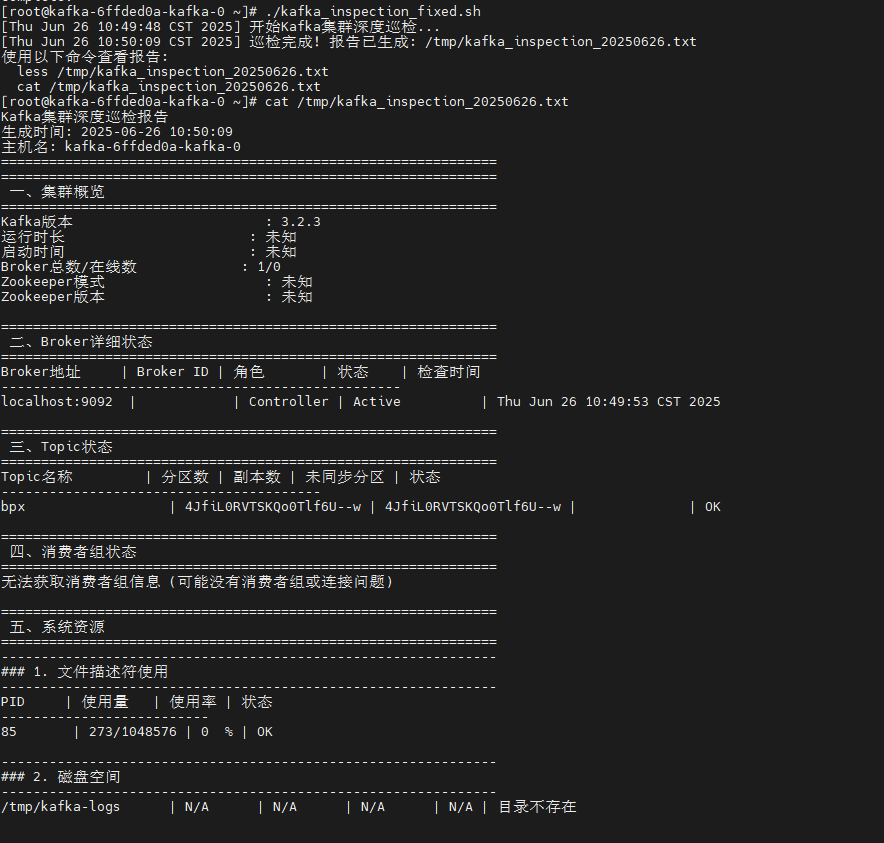Click the '使用量' column header
The width and height of the screenshot is (884, 843).
[x=105, y=701]
